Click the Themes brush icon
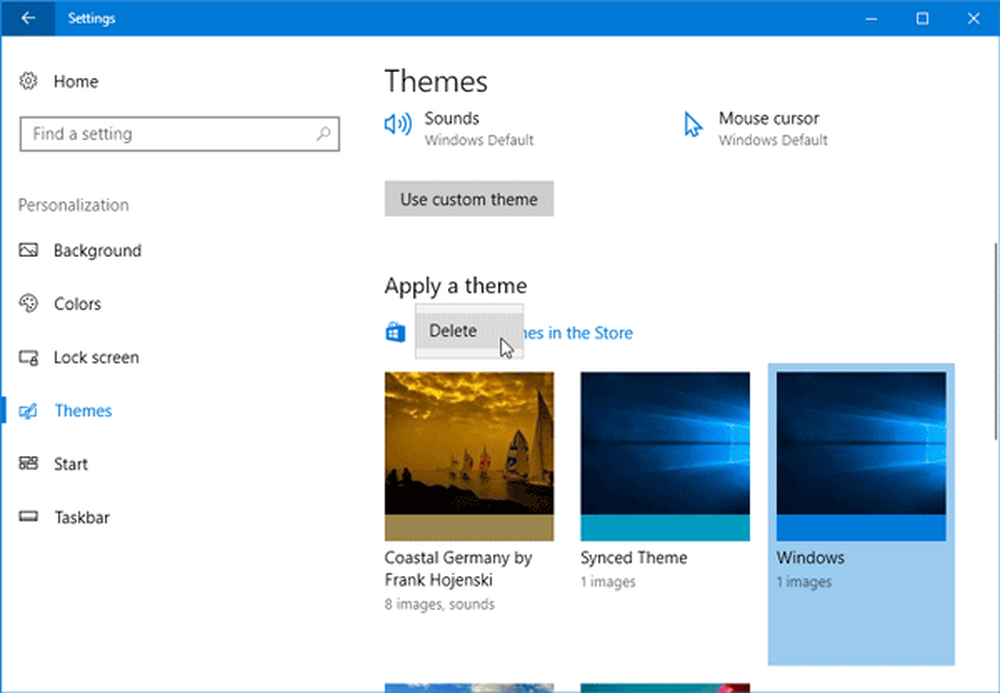Screen dimensions: 1000x693 pyautogui.click(x=28, y=411)
